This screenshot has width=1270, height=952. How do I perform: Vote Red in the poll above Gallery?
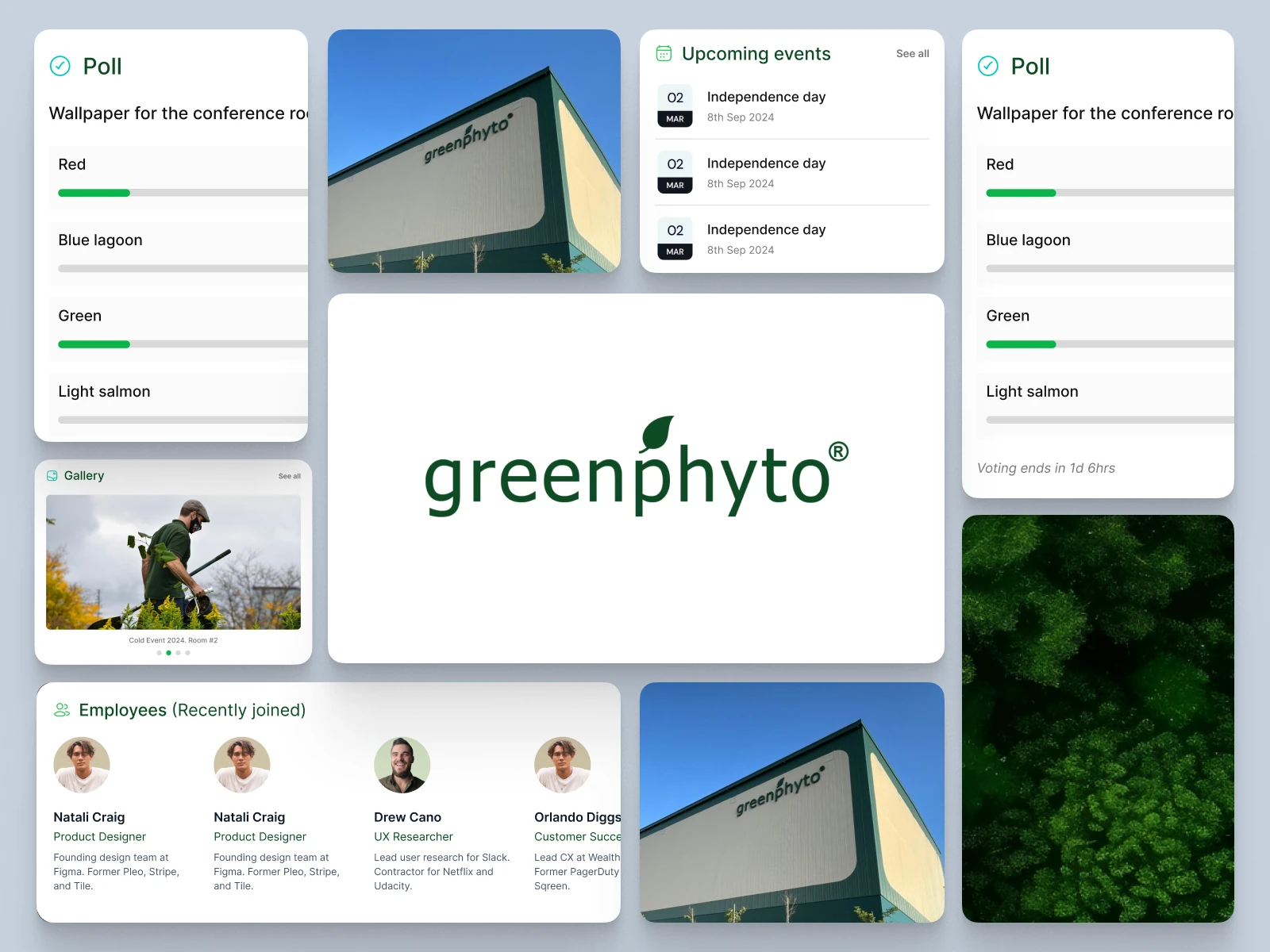point(179,178)
